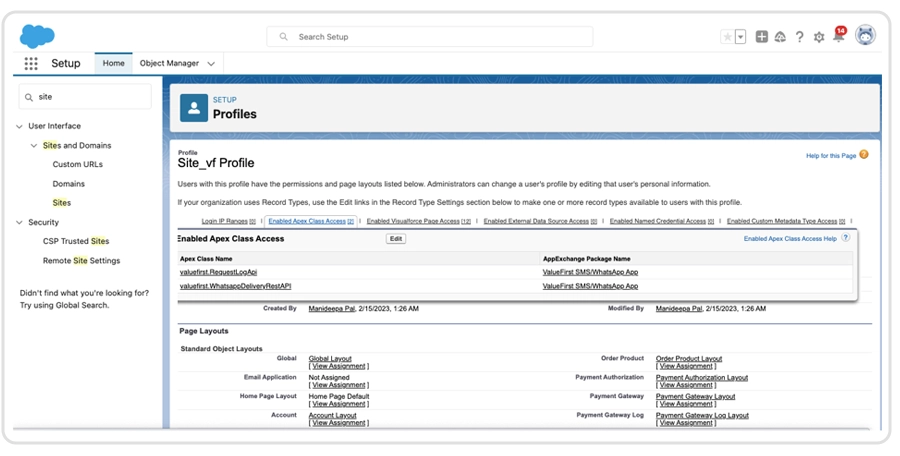This screenshot has height=456, width=900.
Task: Click the favorites star icon
Action: point(727,37)
